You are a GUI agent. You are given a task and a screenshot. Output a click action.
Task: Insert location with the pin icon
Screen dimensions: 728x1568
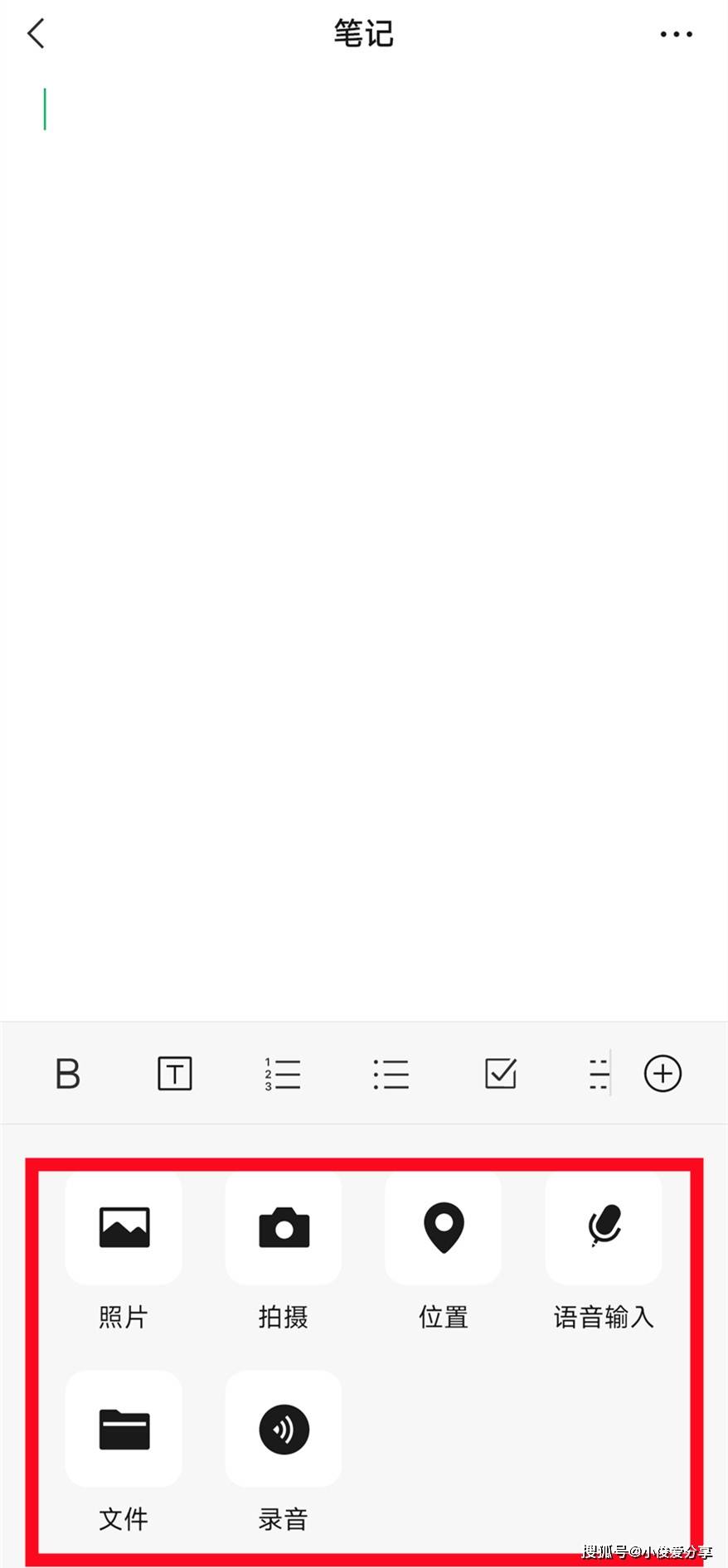444,1227
